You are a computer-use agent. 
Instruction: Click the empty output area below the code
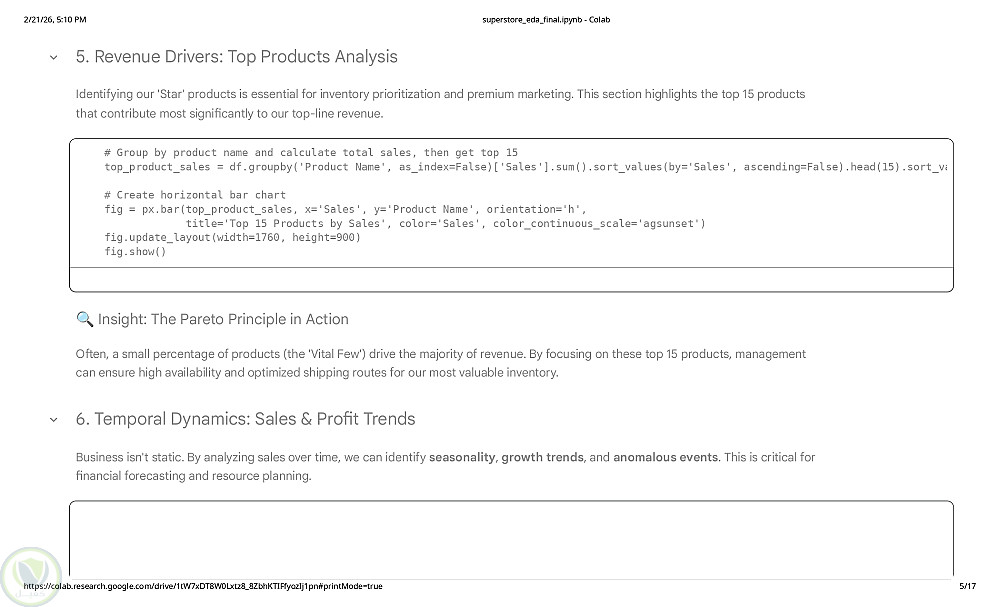pyautogui.click(x=511, y=279)
